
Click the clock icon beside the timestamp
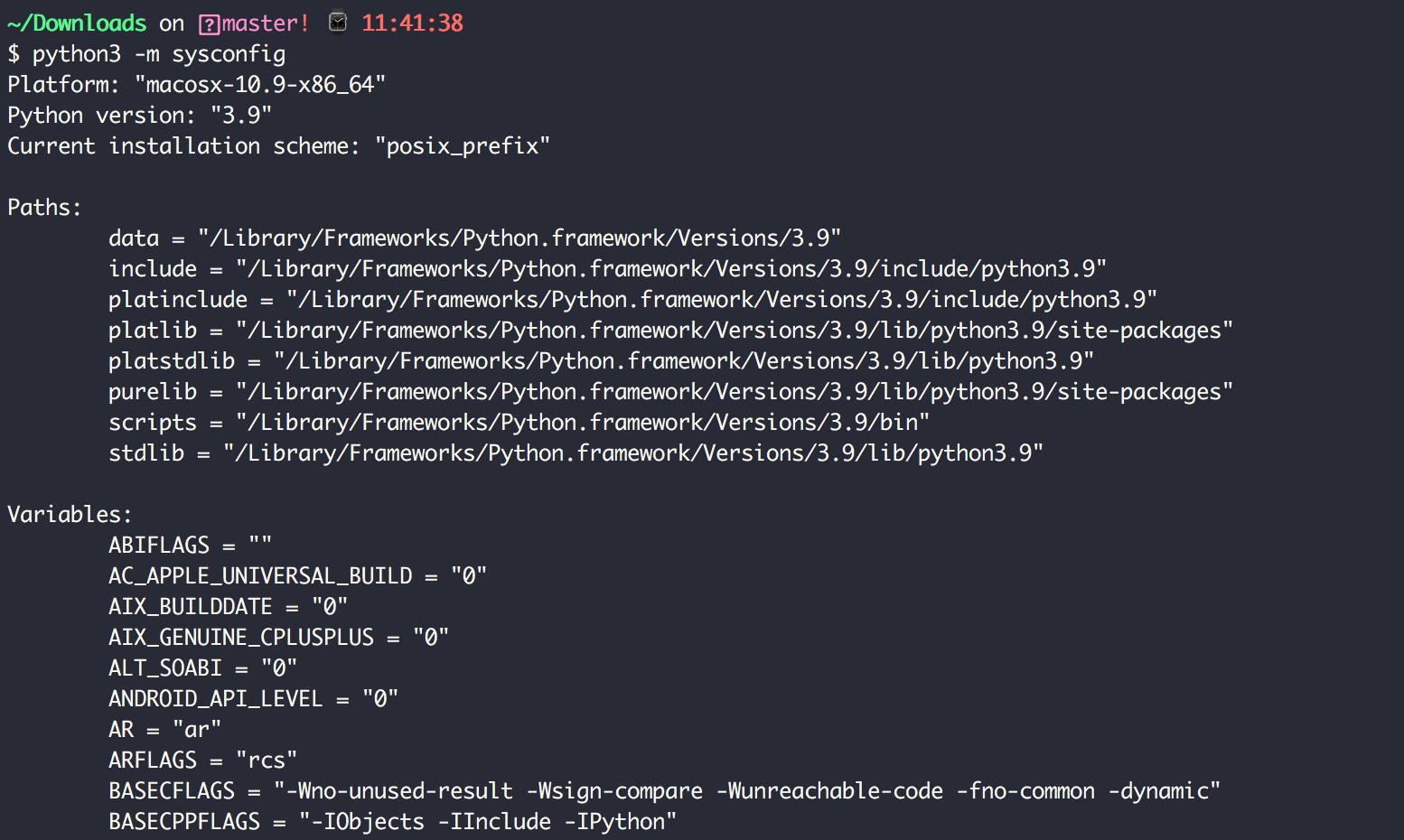pyautogui.click(x=337, y=23)
